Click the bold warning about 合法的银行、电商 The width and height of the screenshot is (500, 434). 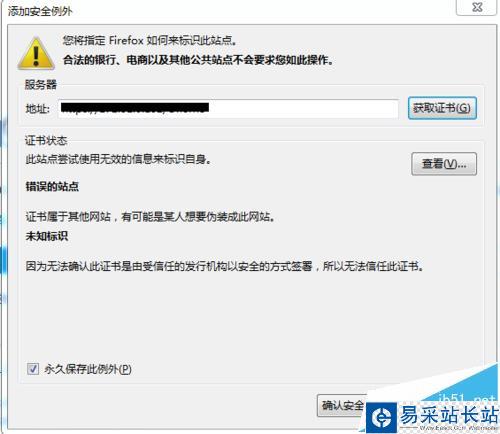coord(199,60)
